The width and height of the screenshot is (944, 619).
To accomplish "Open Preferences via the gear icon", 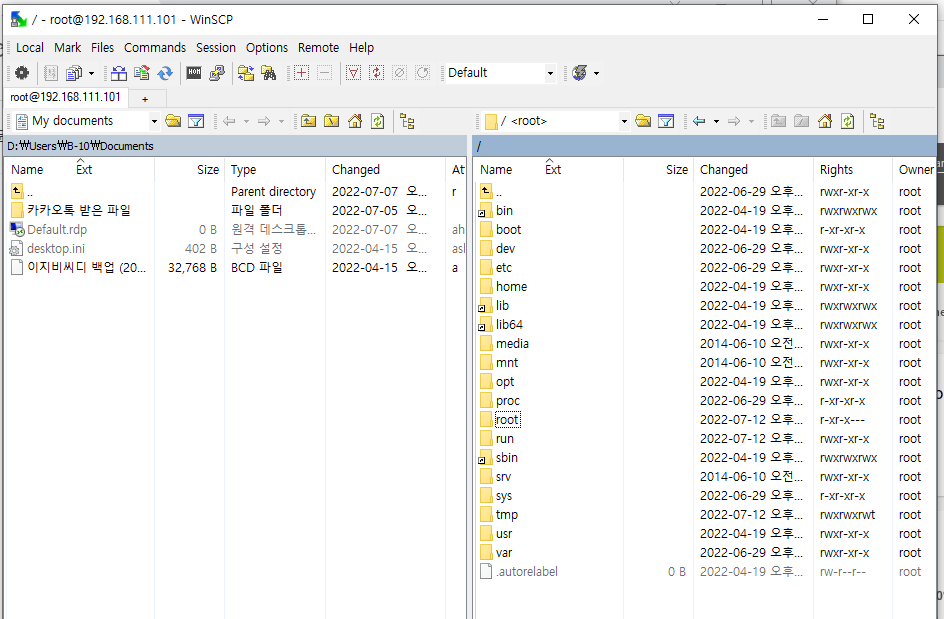I will coord(22,73).
